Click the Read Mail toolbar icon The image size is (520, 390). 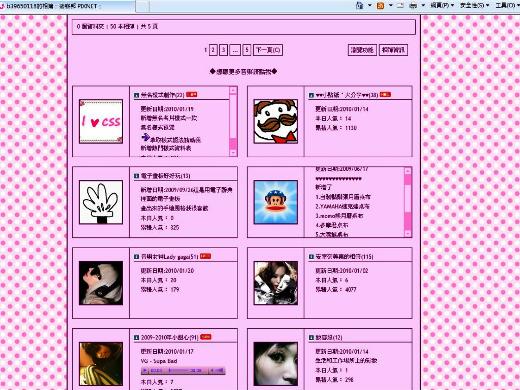point(400,5)
